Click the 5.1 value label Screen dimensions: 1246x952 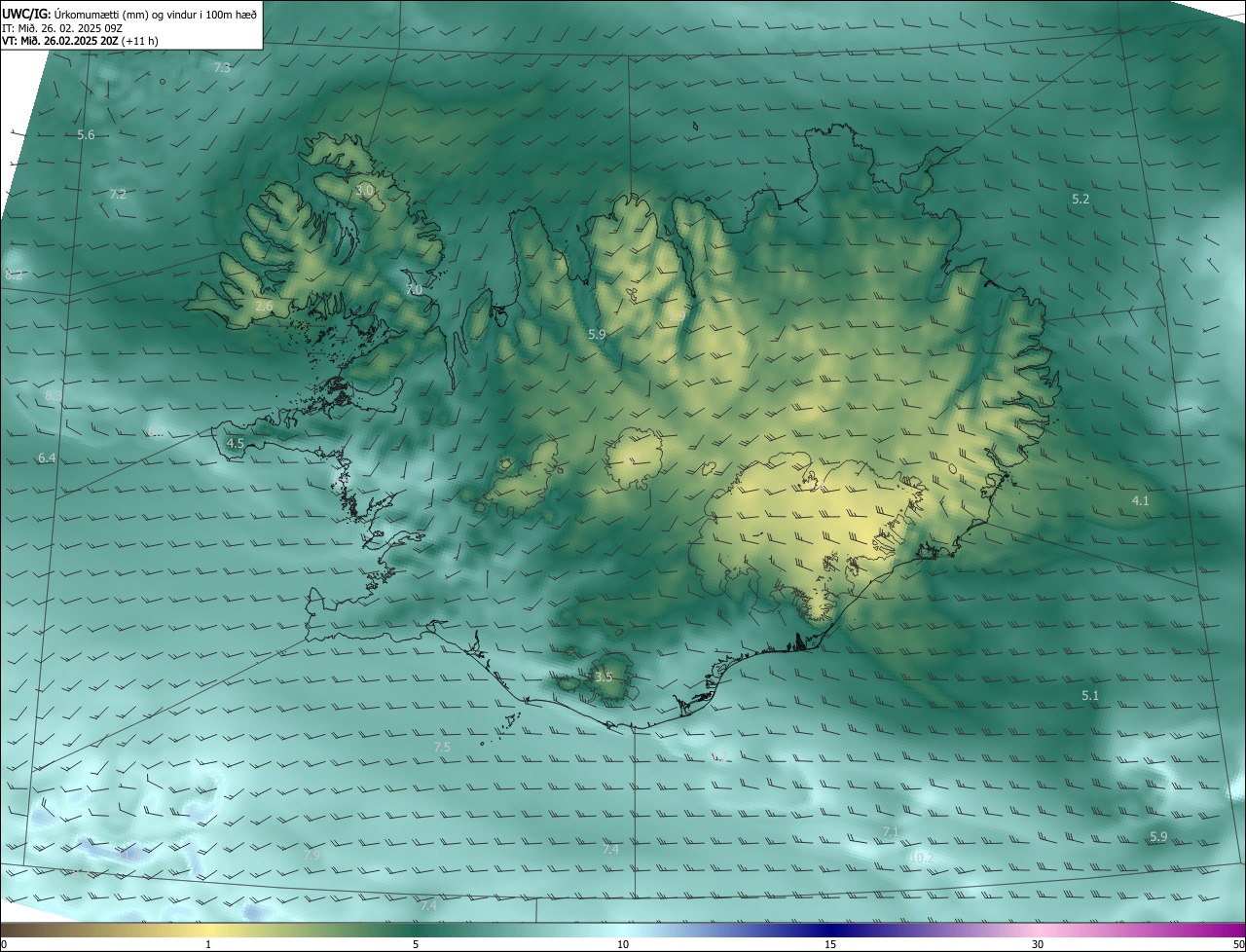click(x=1090, y=695)
